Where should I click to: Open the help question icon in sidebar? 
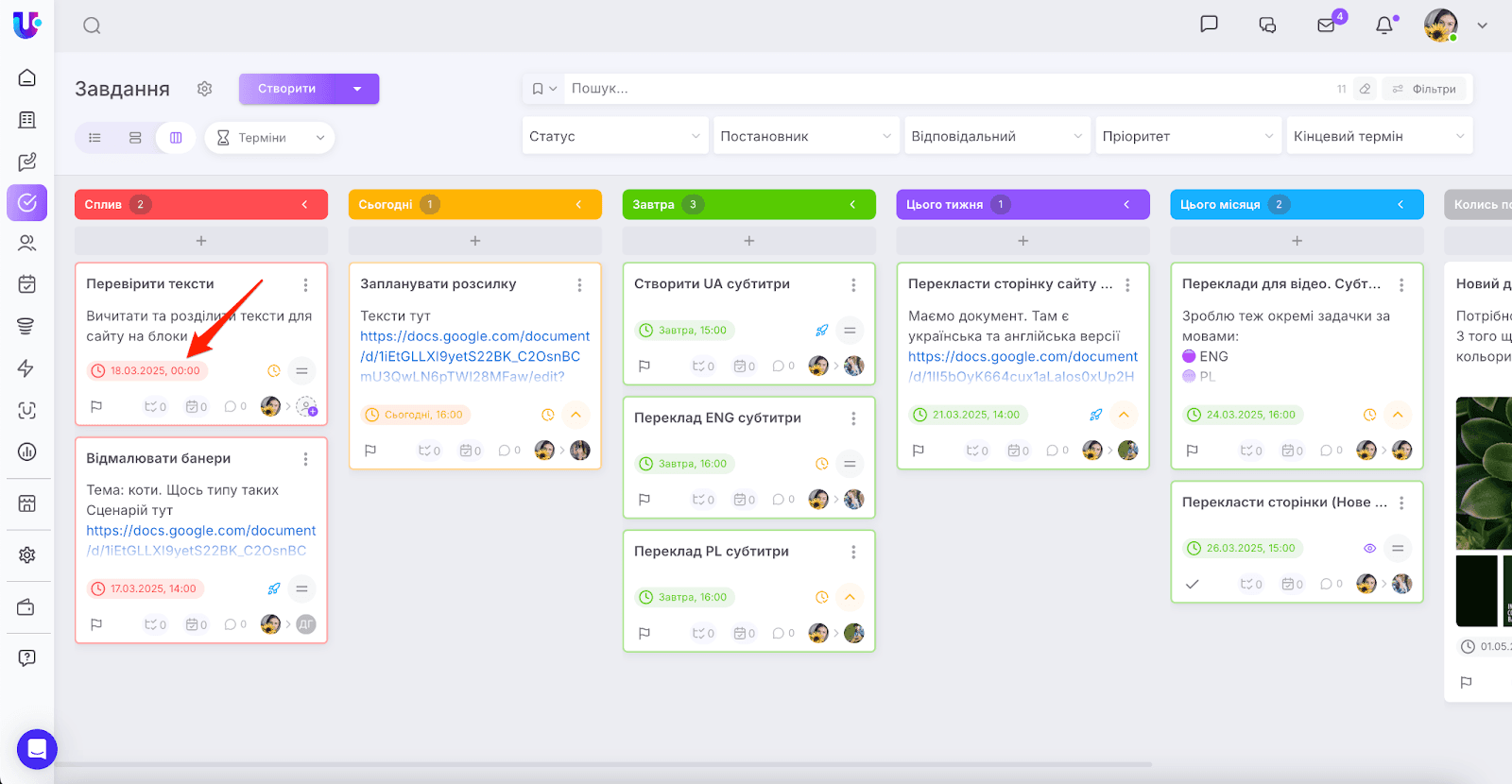[x=27, y=657]
